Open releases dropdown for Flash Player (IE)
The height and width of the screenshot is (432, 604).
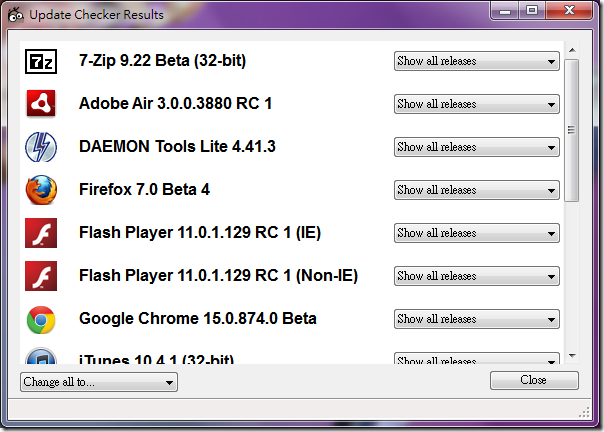click(x=476, y=233)
